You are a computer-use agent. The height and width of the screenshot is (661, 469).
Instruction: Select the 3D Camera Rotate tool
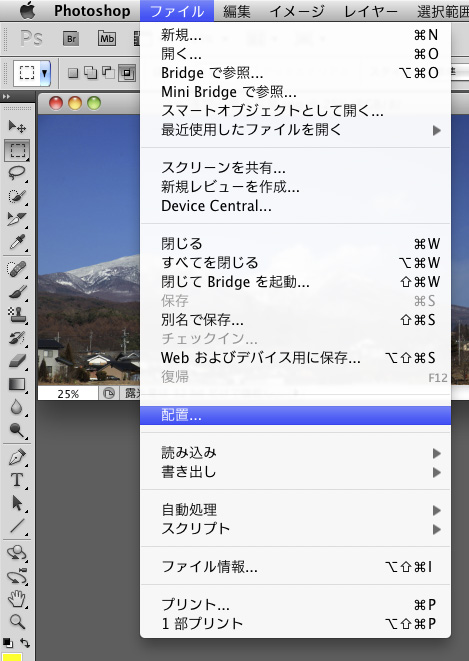(17, 576)
